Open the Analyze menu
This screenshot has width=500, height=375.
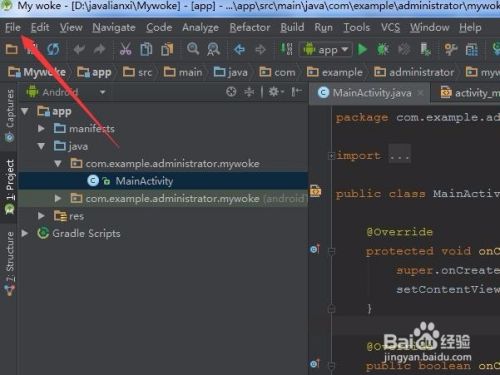pos(200,27)
